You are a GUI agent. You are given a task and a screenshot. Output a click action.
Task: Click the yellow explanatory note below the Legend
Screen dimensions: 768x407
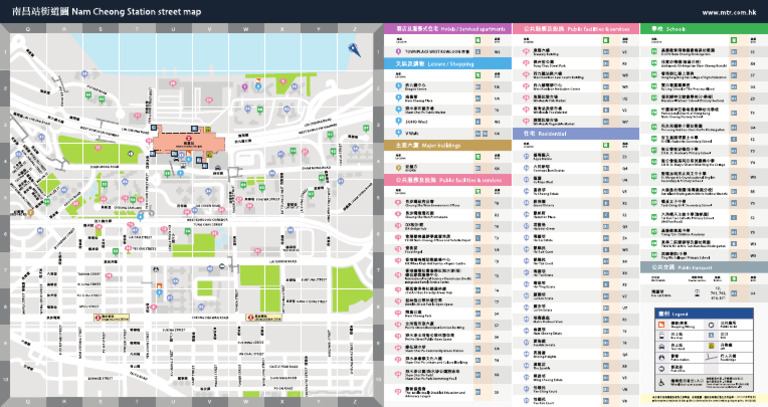[x=704, y=399]
